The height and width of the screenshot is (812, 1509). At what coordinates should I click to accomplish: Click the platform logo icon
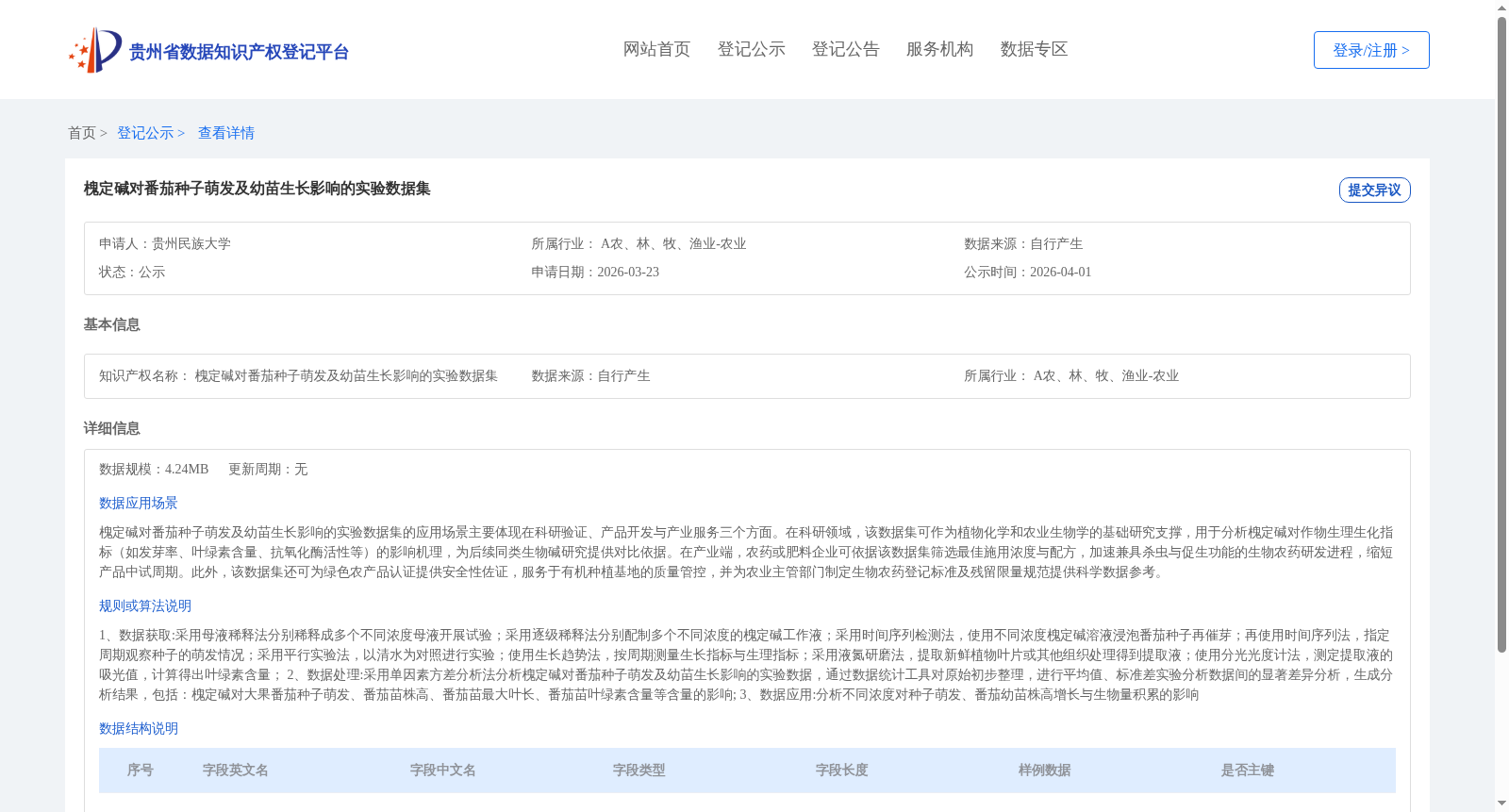click(x=95, y=50)
